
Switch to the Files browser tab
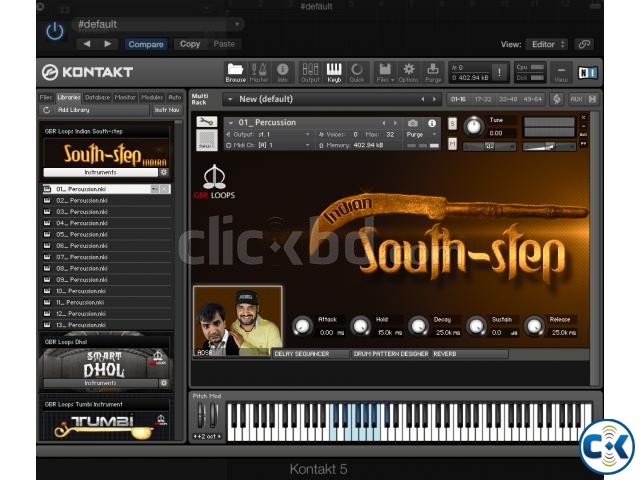point(46,97)
